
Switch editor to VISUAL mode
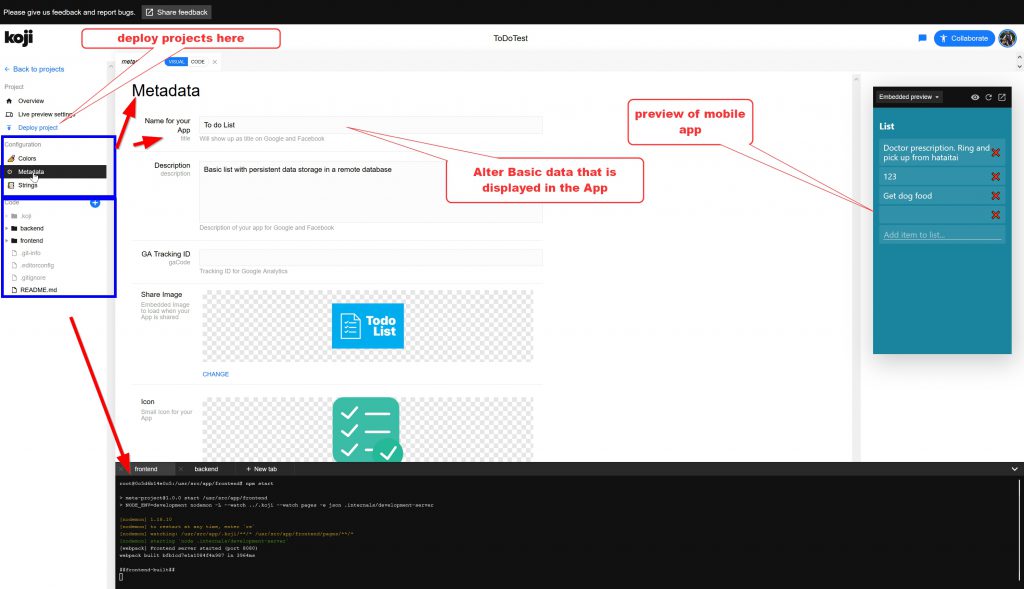176,62
